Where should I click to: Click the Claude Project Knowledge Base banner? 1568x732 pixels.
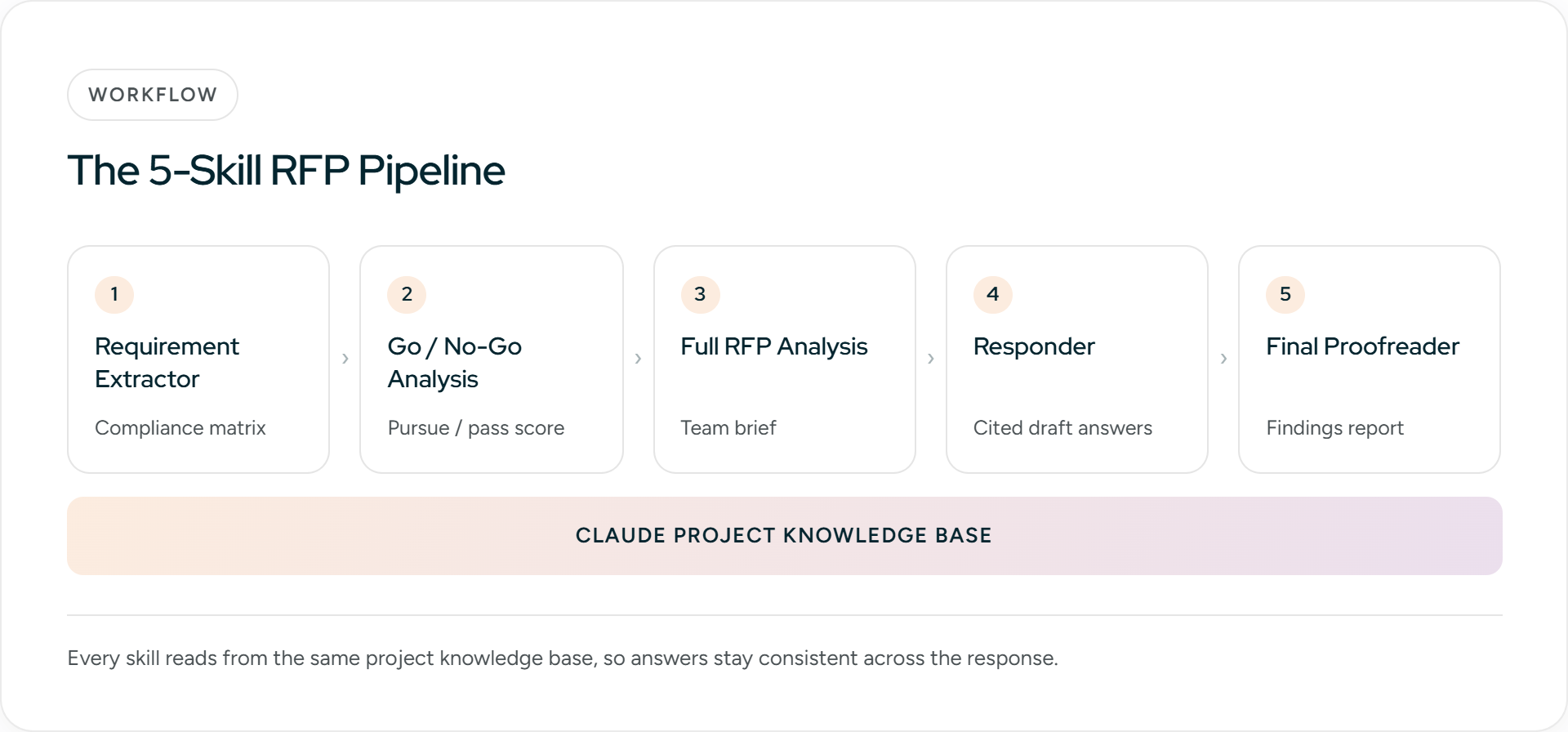click(x=785, y=536)
